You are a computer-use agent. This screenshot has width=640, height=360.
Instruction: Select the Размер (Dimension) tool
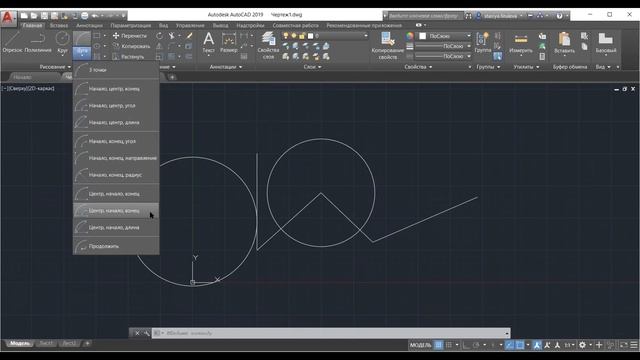(x=229, y=42)
